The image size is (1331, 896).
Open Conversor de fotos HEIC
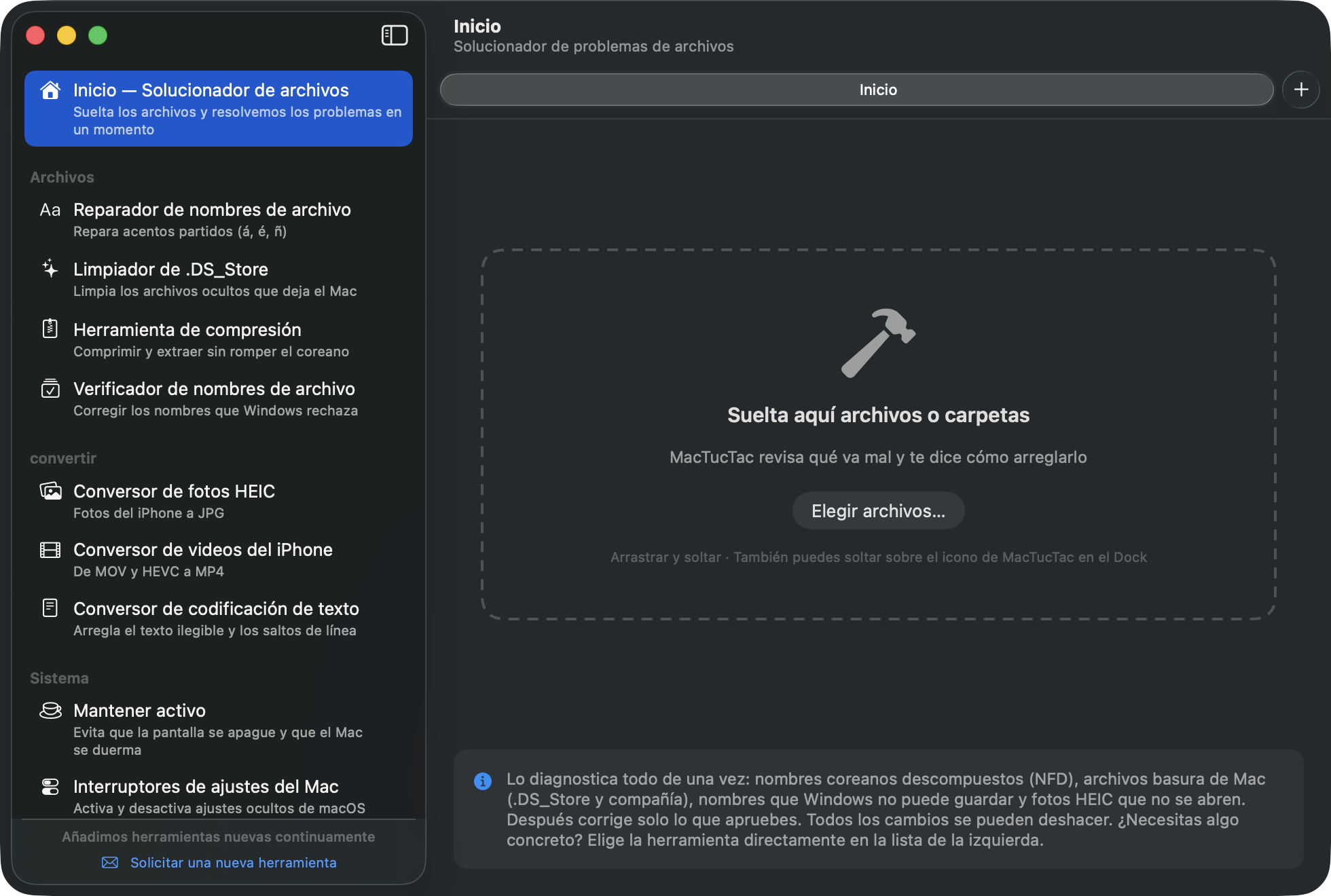tap(219, 501)
